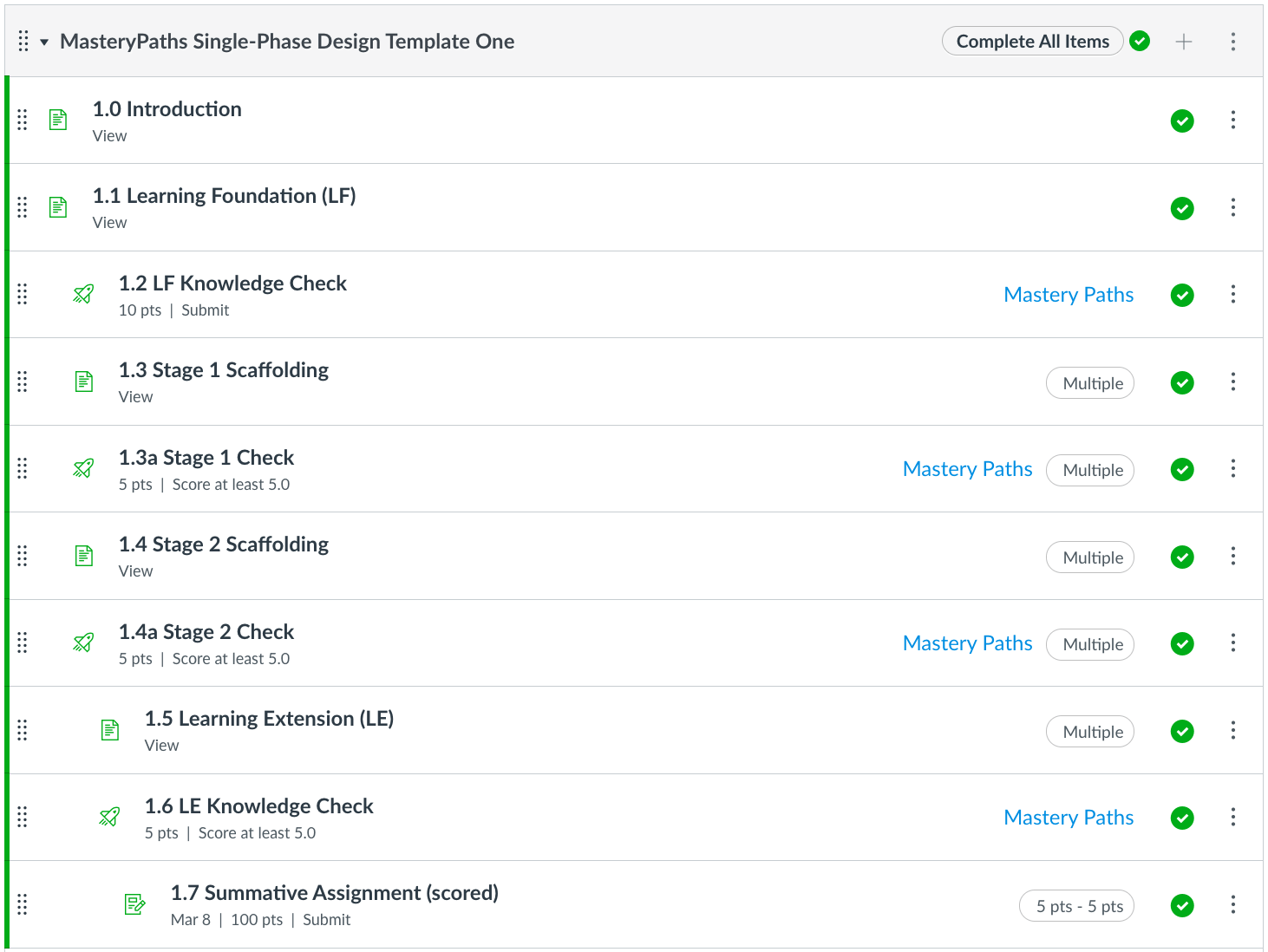Click drag handle for 1.4 Stage 2 Scaffolding
Viewport: 1268px width, 952px height.
[x=23, y=556]
